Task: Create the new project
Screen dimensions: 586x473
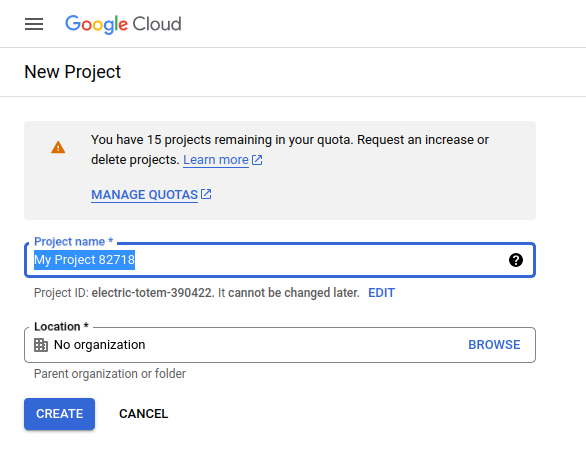Action: 59,414
